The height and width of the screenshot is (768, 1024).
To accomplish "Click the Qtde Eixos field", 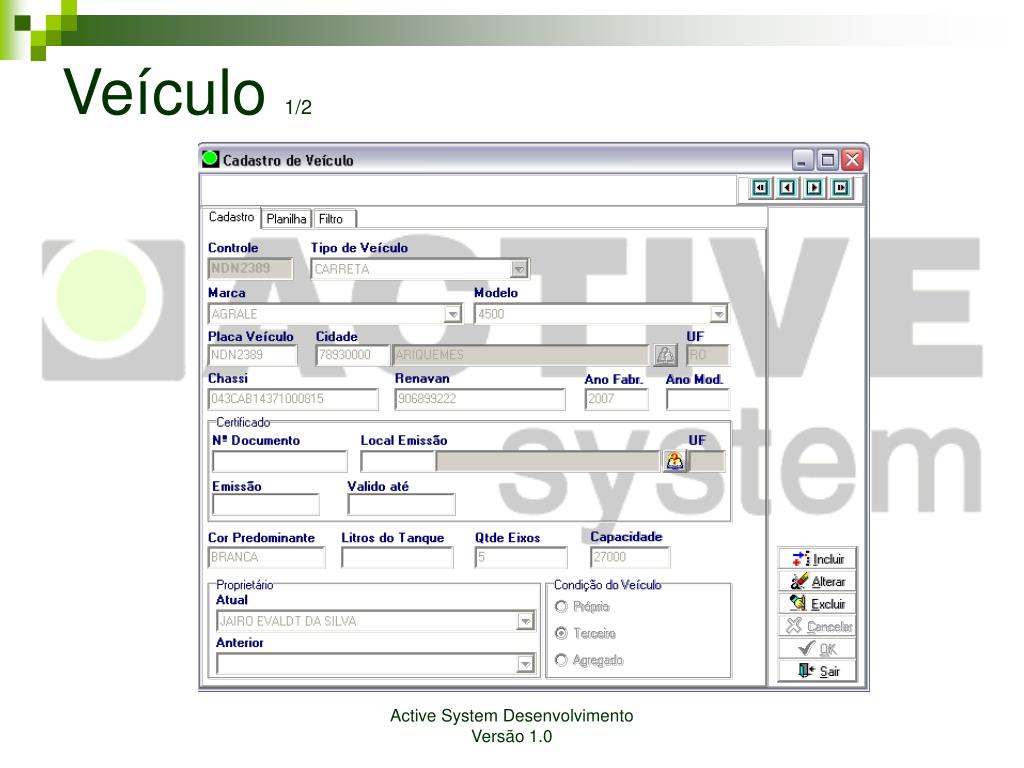I will tap(520, 557).
